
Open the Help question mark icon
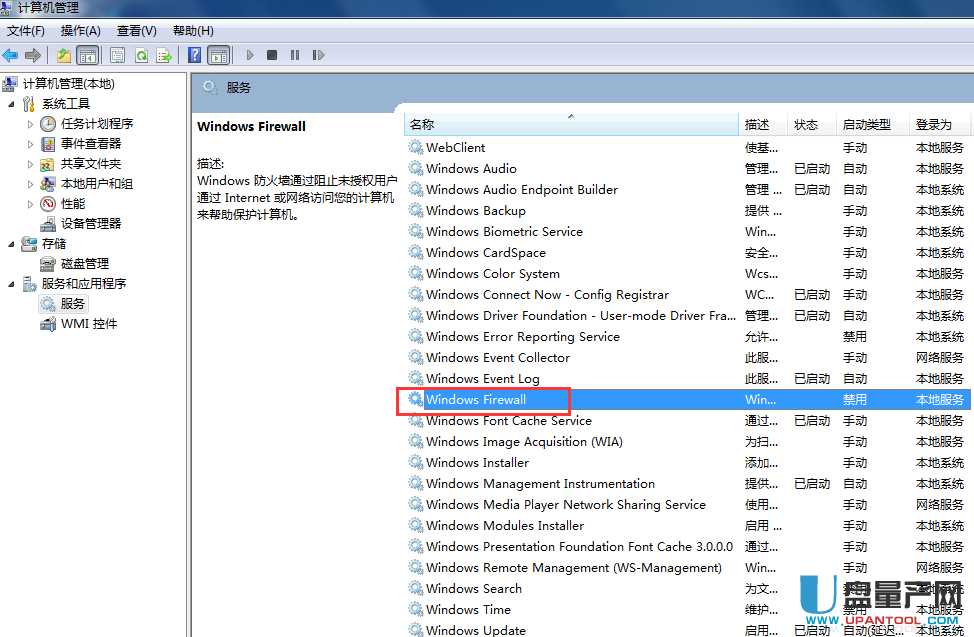(x=194, y=55)
